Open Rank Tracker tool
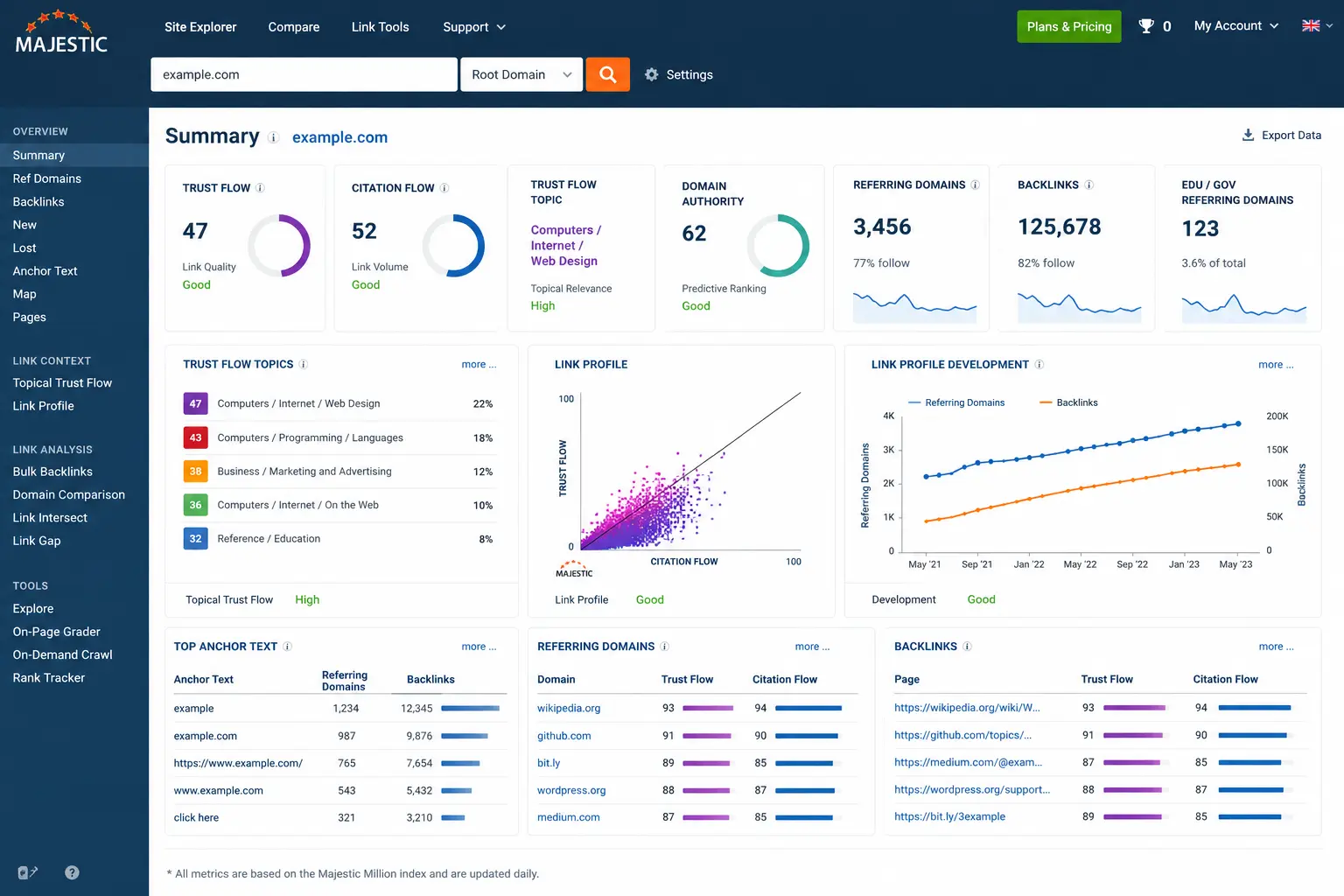The image size is (1344, 896). 49,678
